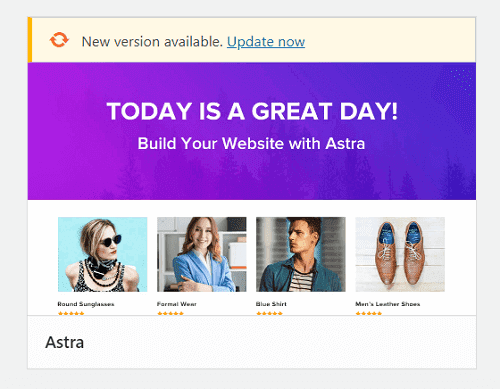Open the Formal Wear product image
Viewport: 500px width, 389px height.
tap(202, 254)
